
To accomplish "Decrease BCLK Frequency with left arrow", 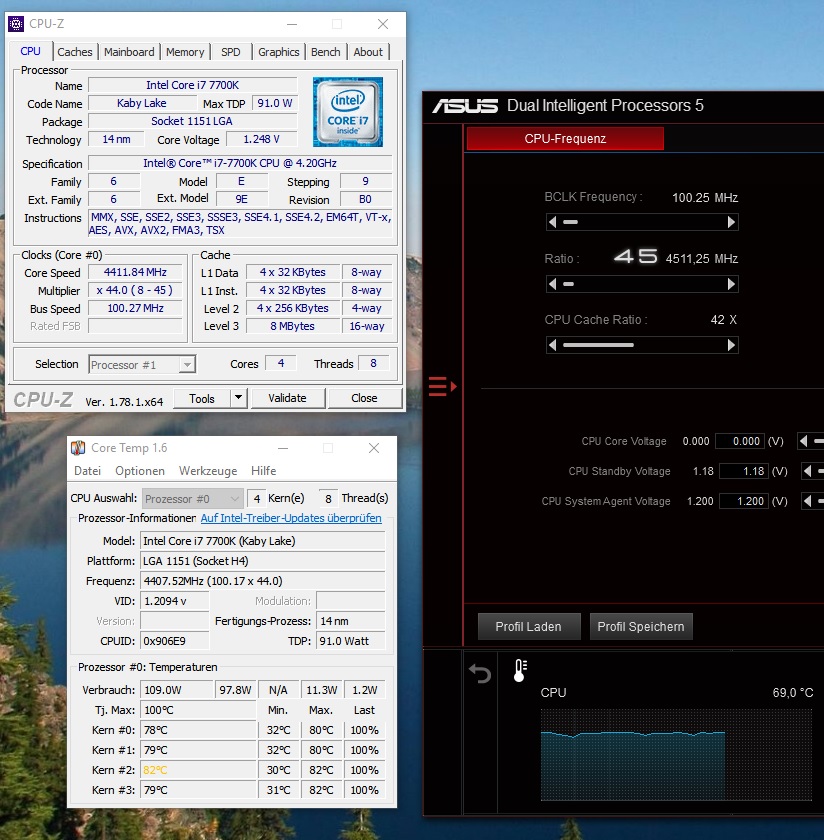I will (552, 222).
